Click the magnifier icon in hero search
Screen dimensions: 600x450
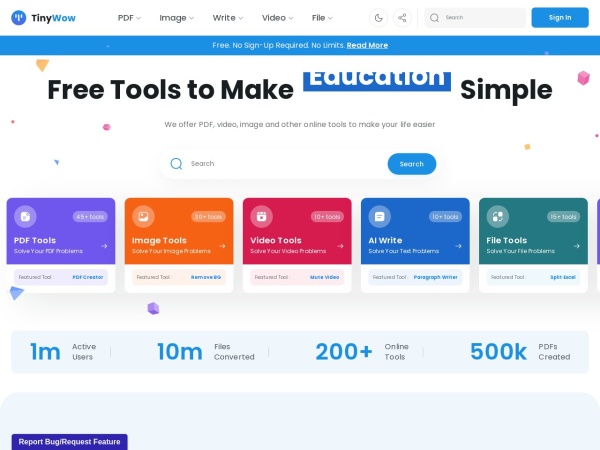point(176,164)
